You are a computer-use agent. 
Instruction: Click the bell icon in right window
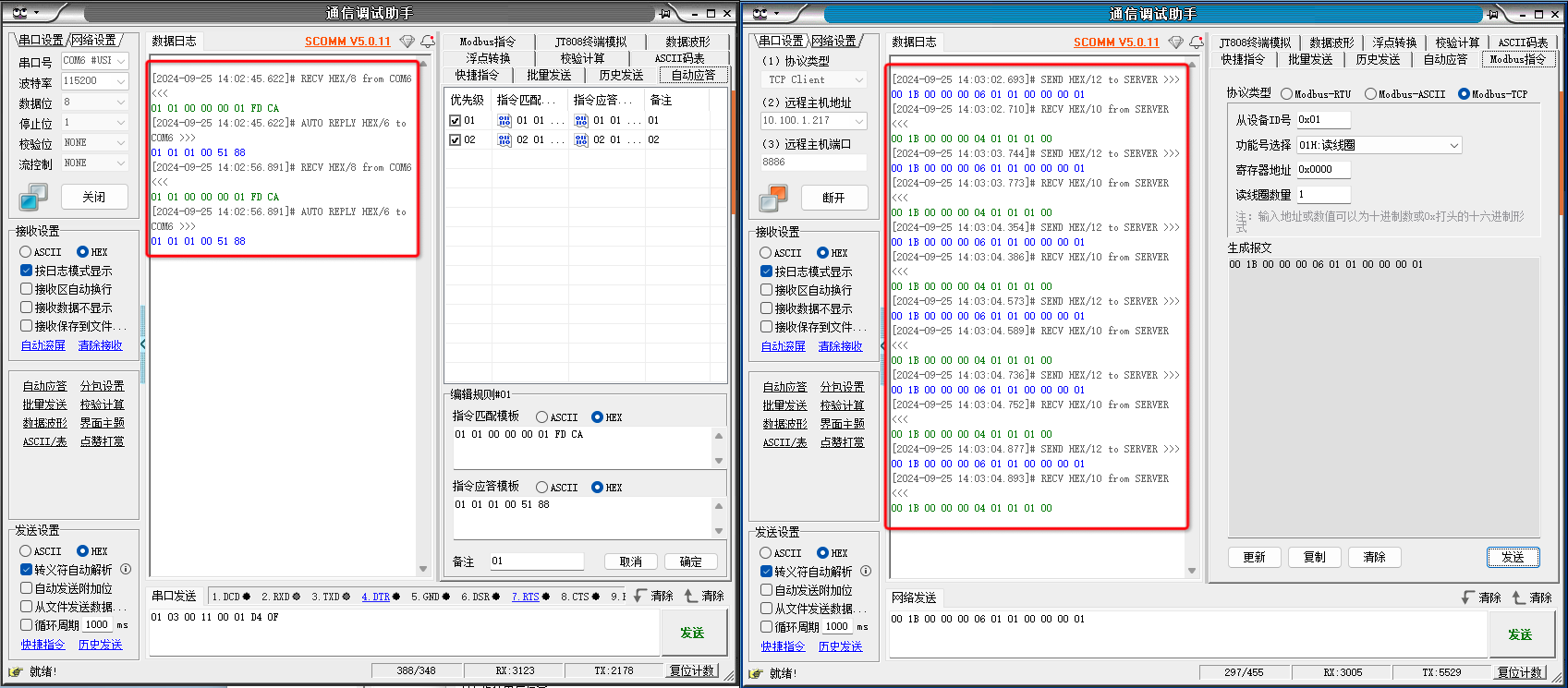(x=1197, y=42)
